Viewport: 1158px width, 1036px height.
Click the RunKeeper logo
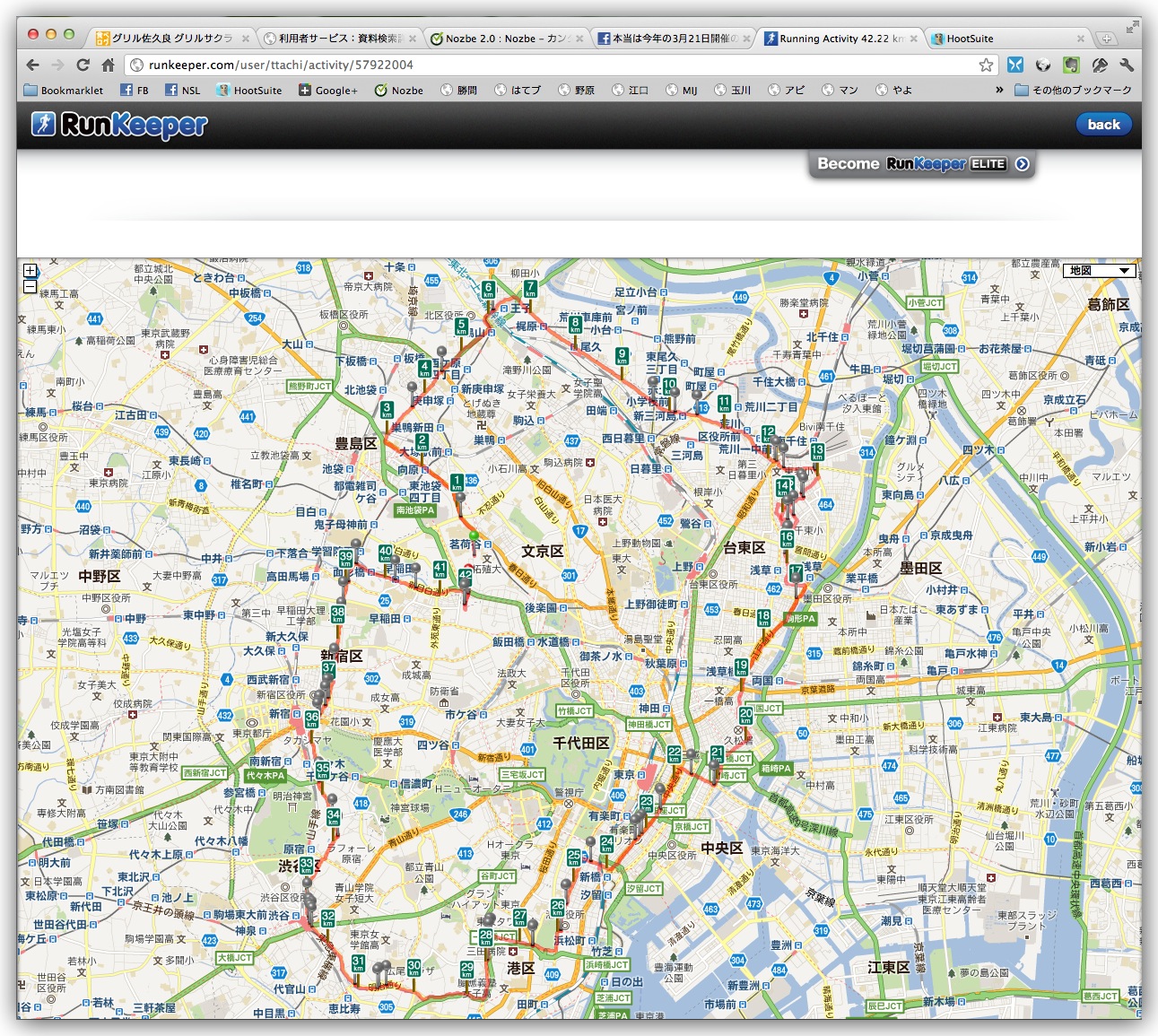point(119,125)
